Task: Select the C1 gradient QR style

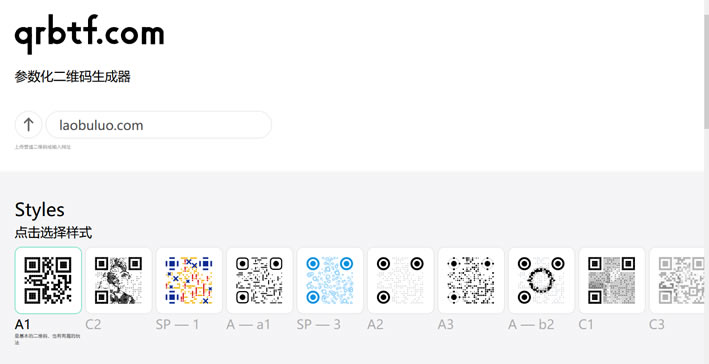Action: pos(612,280)
